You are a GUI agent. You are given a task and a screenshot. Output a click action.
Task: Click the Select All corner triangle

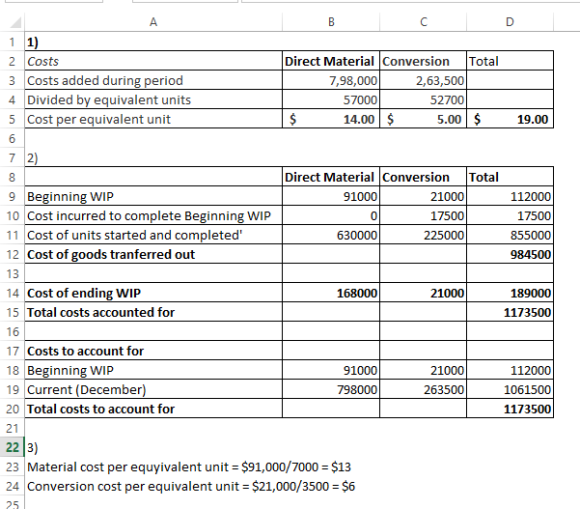tap(16, 23)
